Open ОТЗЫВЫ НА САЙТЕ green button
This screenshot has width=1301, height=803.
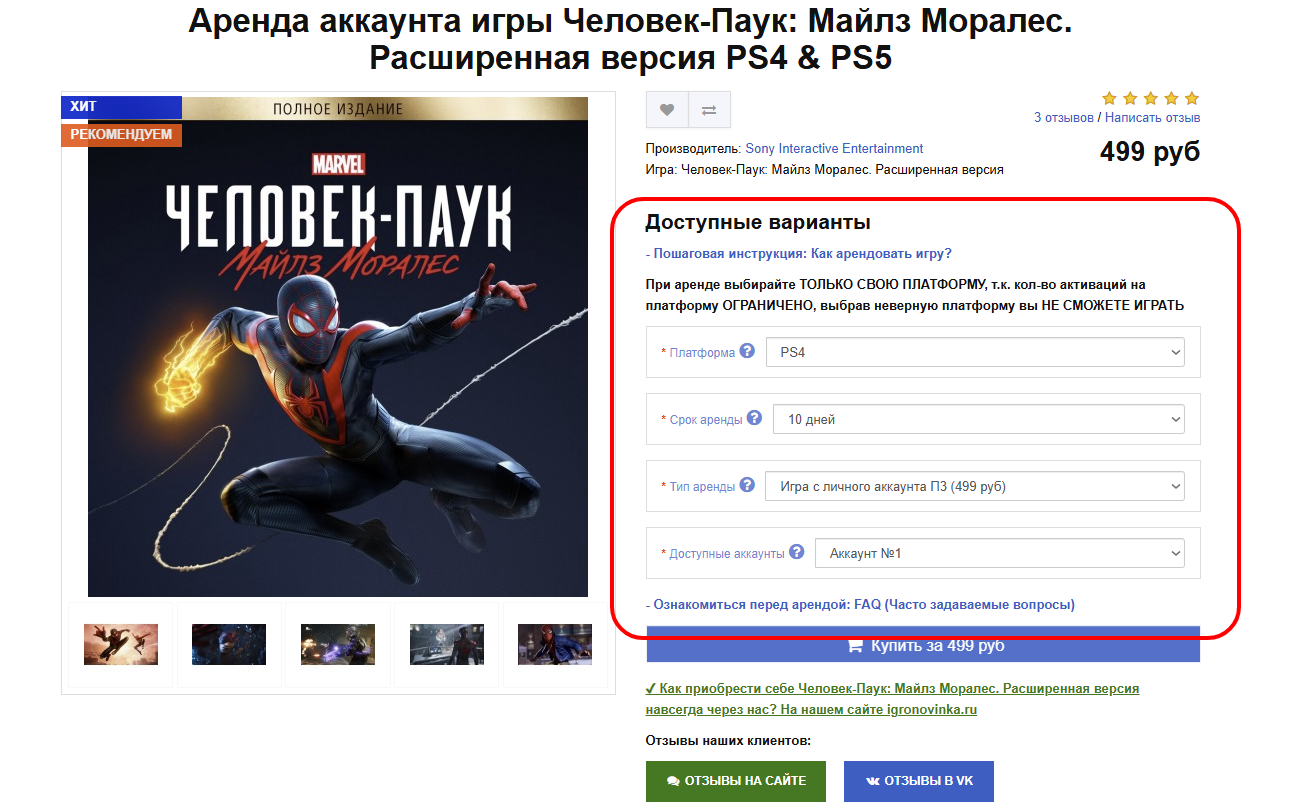[736, 780]
